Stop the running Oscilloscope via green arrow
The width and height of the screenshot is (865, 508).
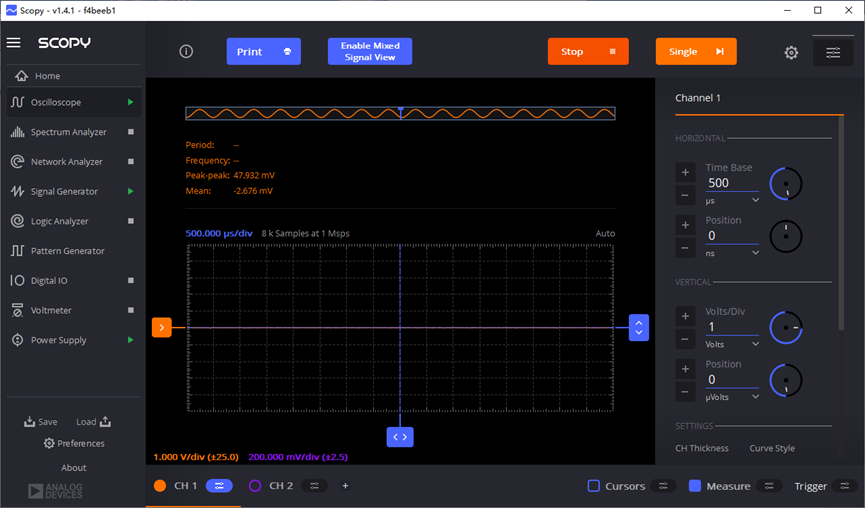click(x=131, y=102)
